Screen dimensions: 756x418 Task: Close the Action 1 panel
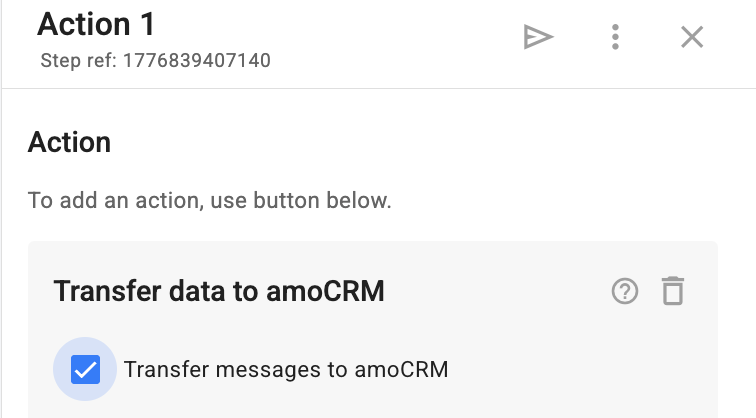pyautogui.click(x=692, y=37)
